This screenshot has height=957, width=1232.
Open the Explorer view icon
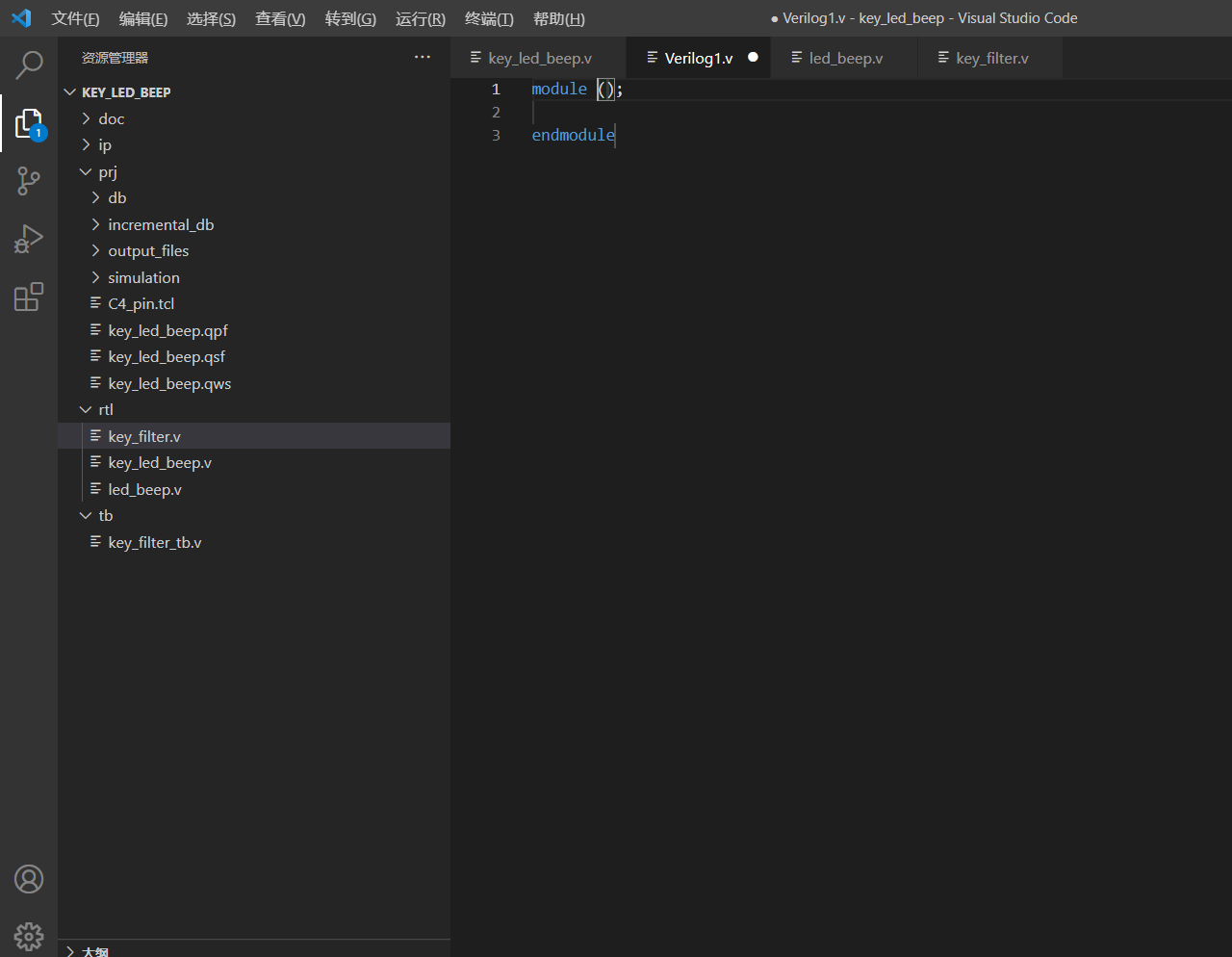[x=29, y=123]
